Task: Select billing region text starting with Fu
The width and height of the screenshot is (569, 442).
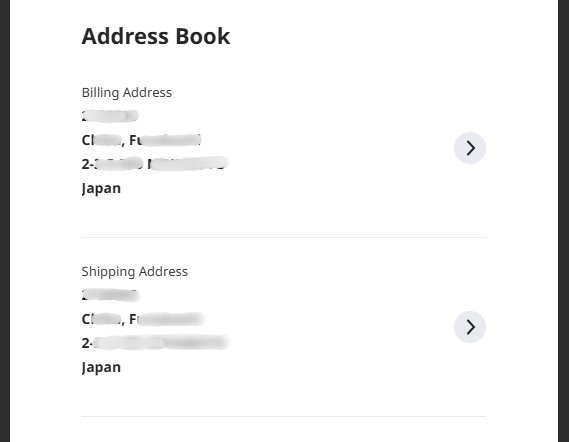Action: [165, 140]
